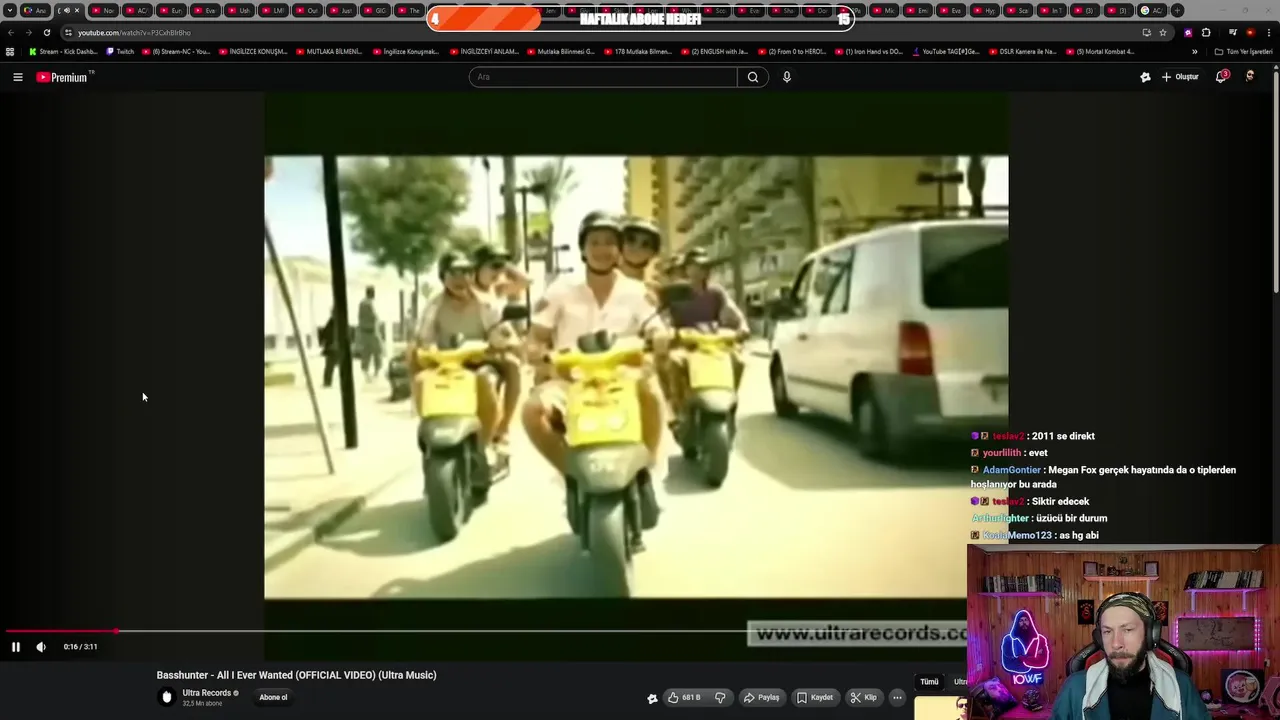Click the video title Basshunter - All I Ever Wanted
Image resolution: width=1280 pixels, height=720 pixels.
[x=296, y=675]
